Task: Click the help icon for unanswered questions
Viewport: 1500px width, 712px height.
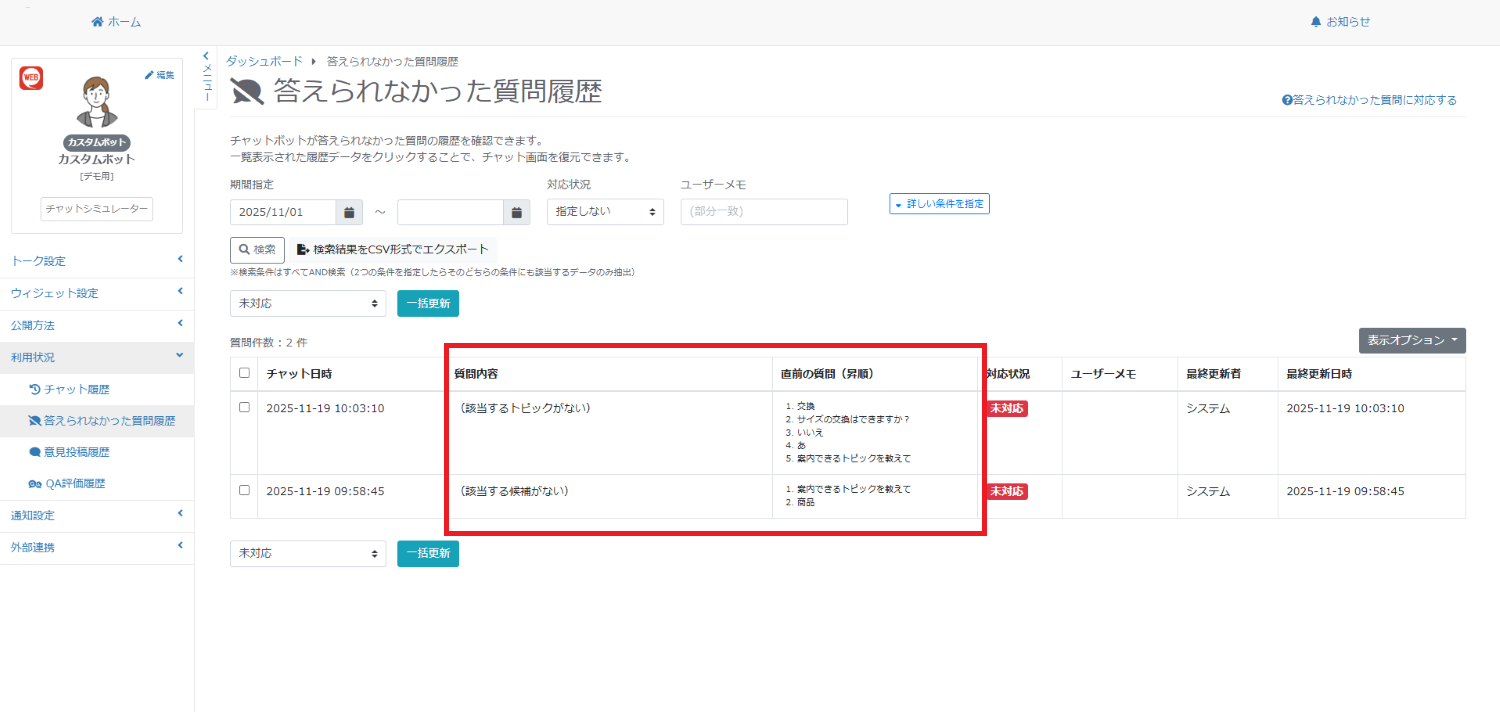Action: pos(1287,100)
